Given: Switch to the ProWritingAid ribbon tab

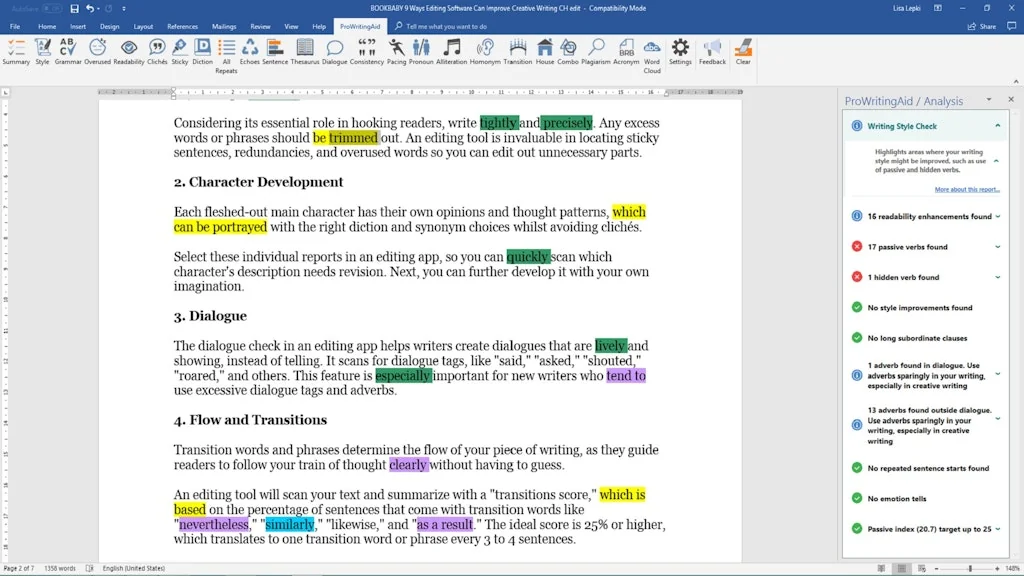Looking at the screenshot, I should tap(358, 26).
